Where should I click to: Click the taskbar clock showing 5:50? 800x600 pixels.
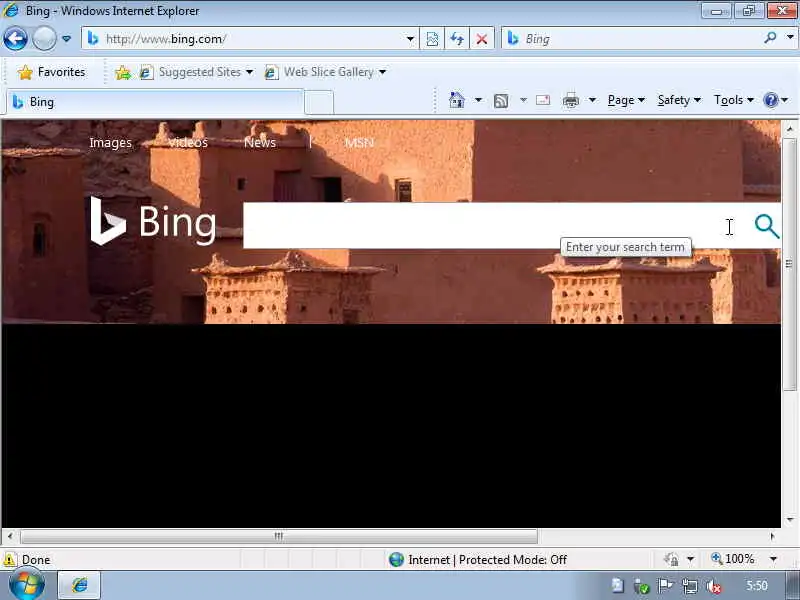tap(756, 585)
